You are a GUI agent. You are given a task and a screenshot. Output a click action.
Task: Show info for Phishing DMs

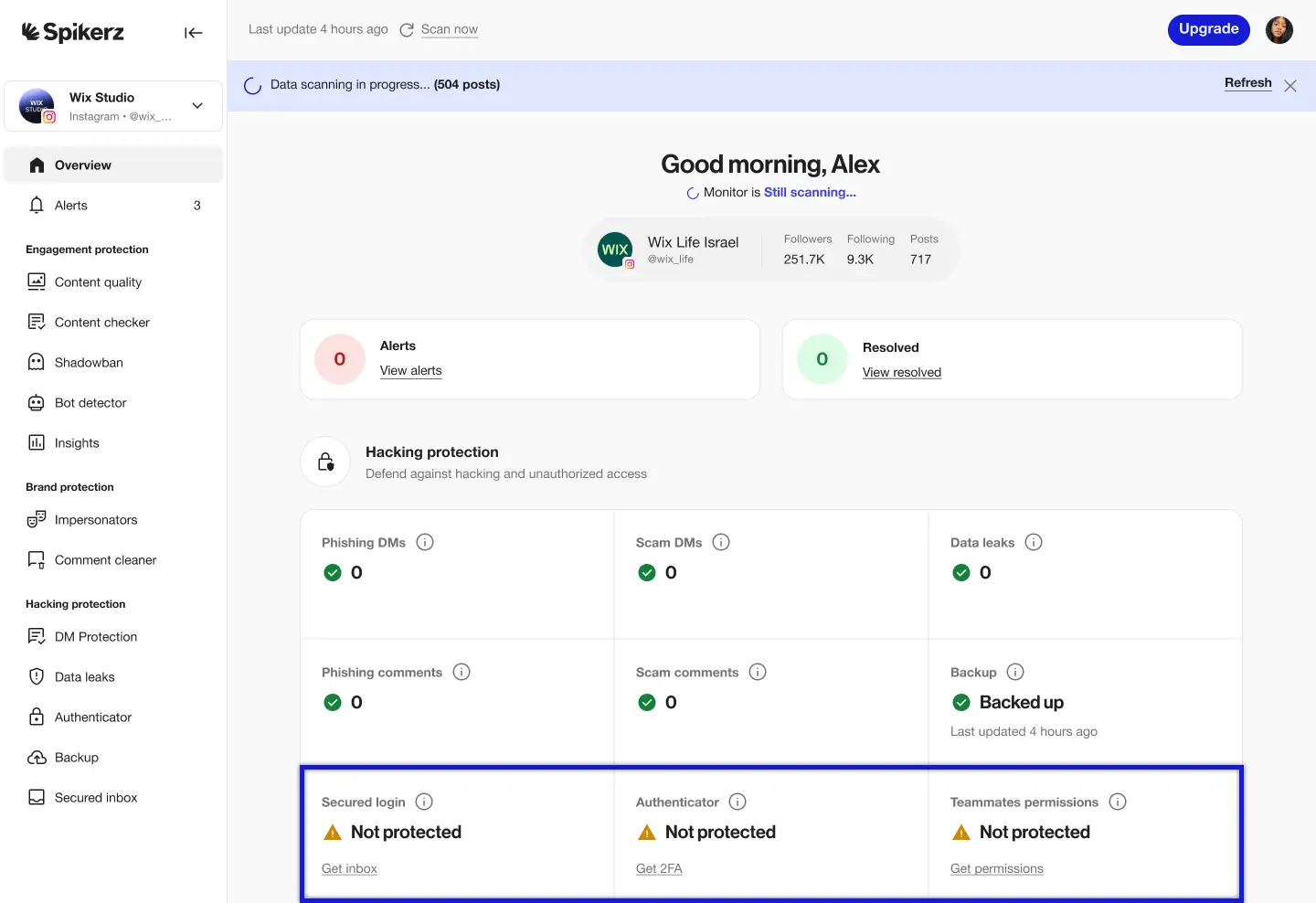425,542
